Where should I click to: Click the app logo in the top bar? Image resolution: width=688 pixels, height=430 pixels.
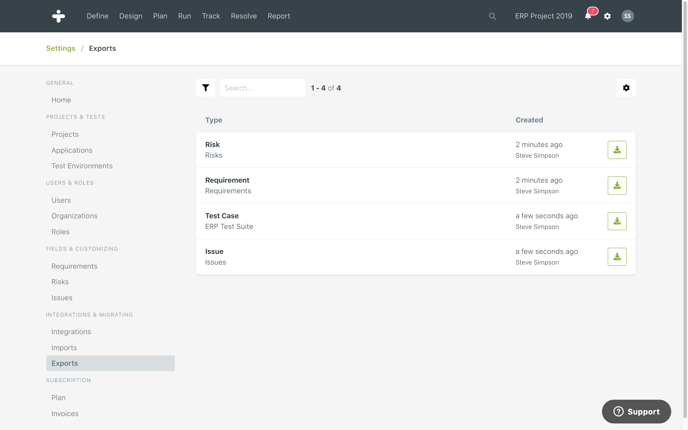tap(58, 16)
